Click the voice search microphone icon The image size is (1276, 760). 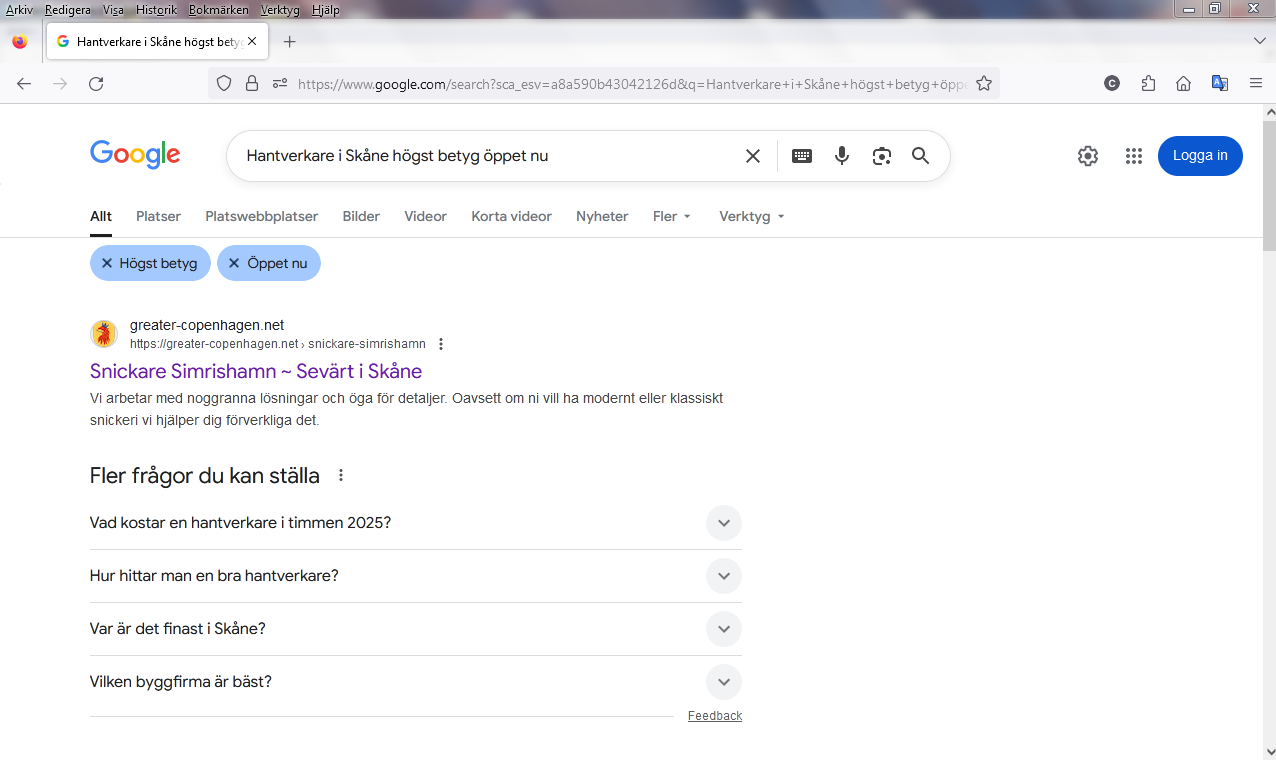(842, 156)
